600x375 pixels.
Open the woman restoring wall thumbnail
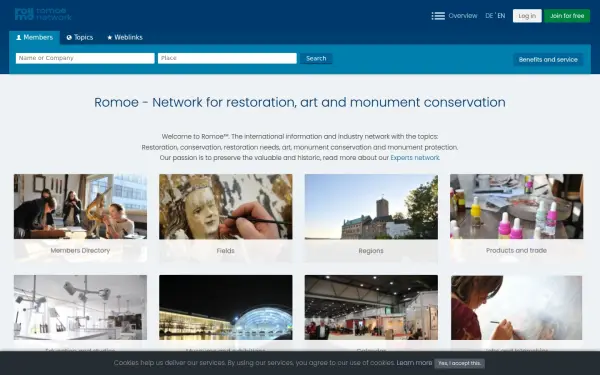(x=517, y=307)
